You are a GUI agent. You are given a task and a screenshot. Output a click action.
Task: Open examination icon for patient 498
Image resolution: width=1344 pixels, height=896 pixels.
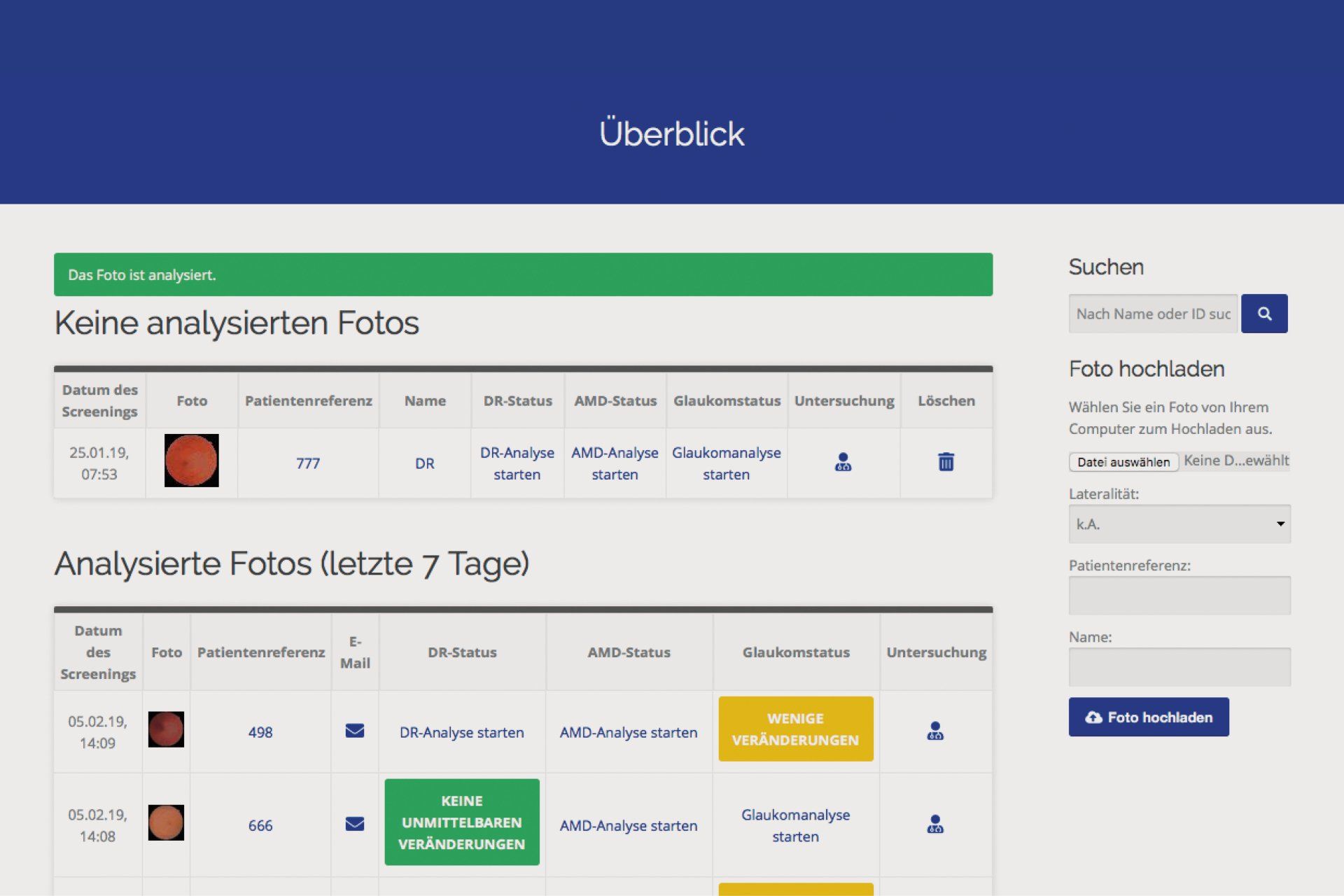(x=935, y=731)
